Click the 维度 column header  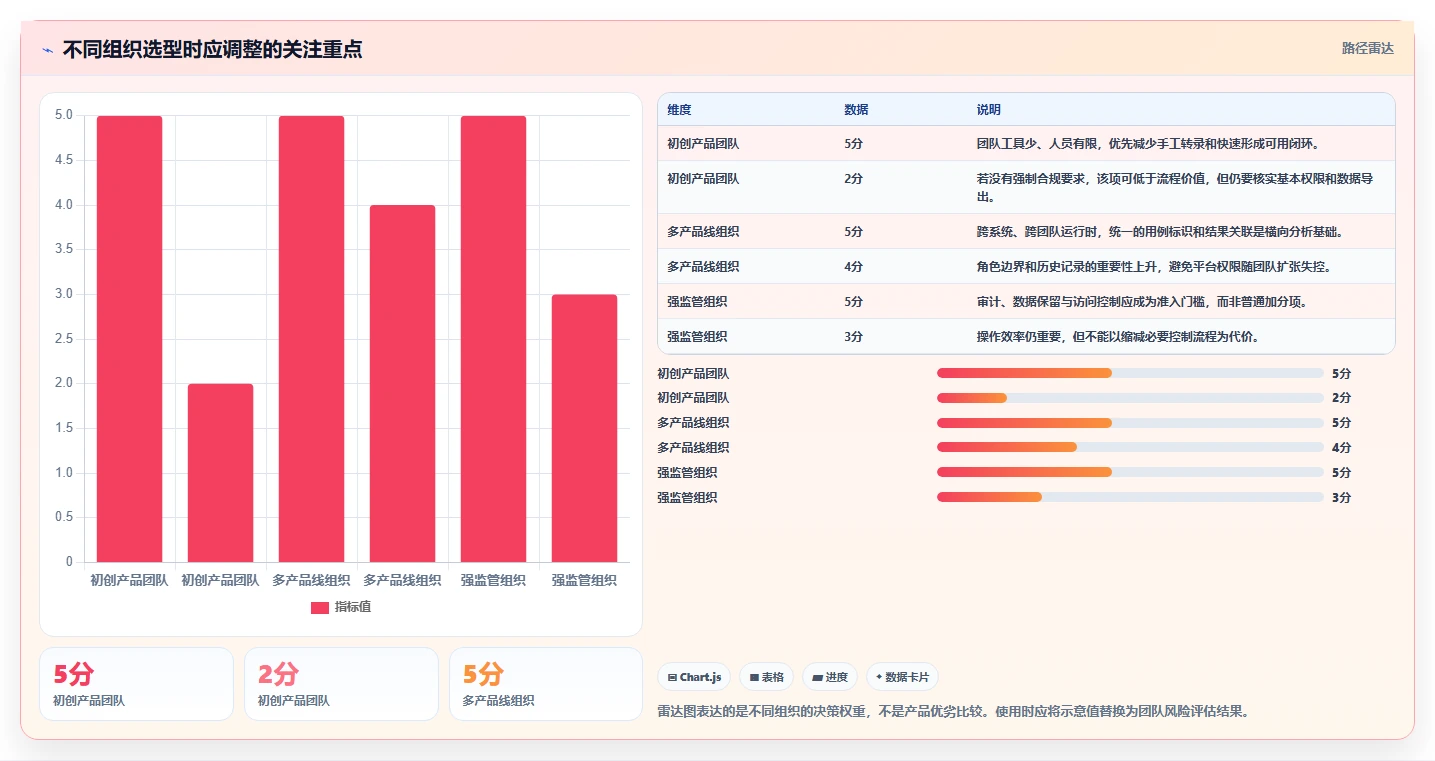click(x=679, y=110)
